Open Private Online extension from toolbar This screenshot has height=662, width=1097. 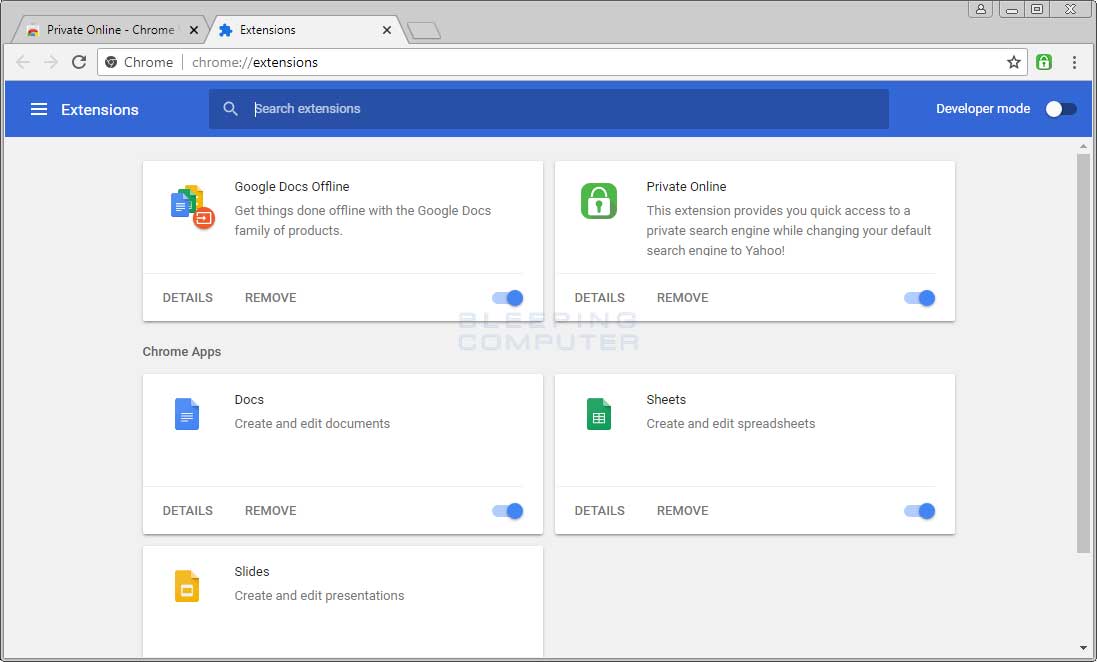(x=1044, y=62)
